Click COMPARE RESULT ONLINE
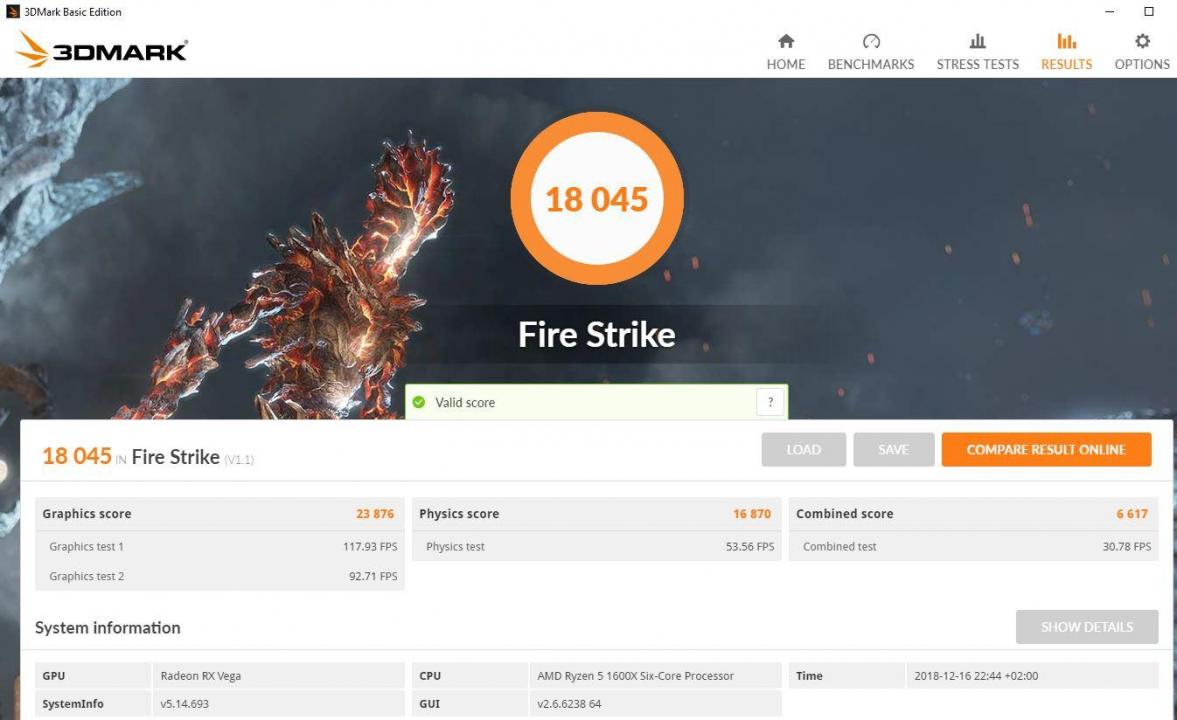The width and height of the screenshot is (1177, 720). click(1046, 449)
